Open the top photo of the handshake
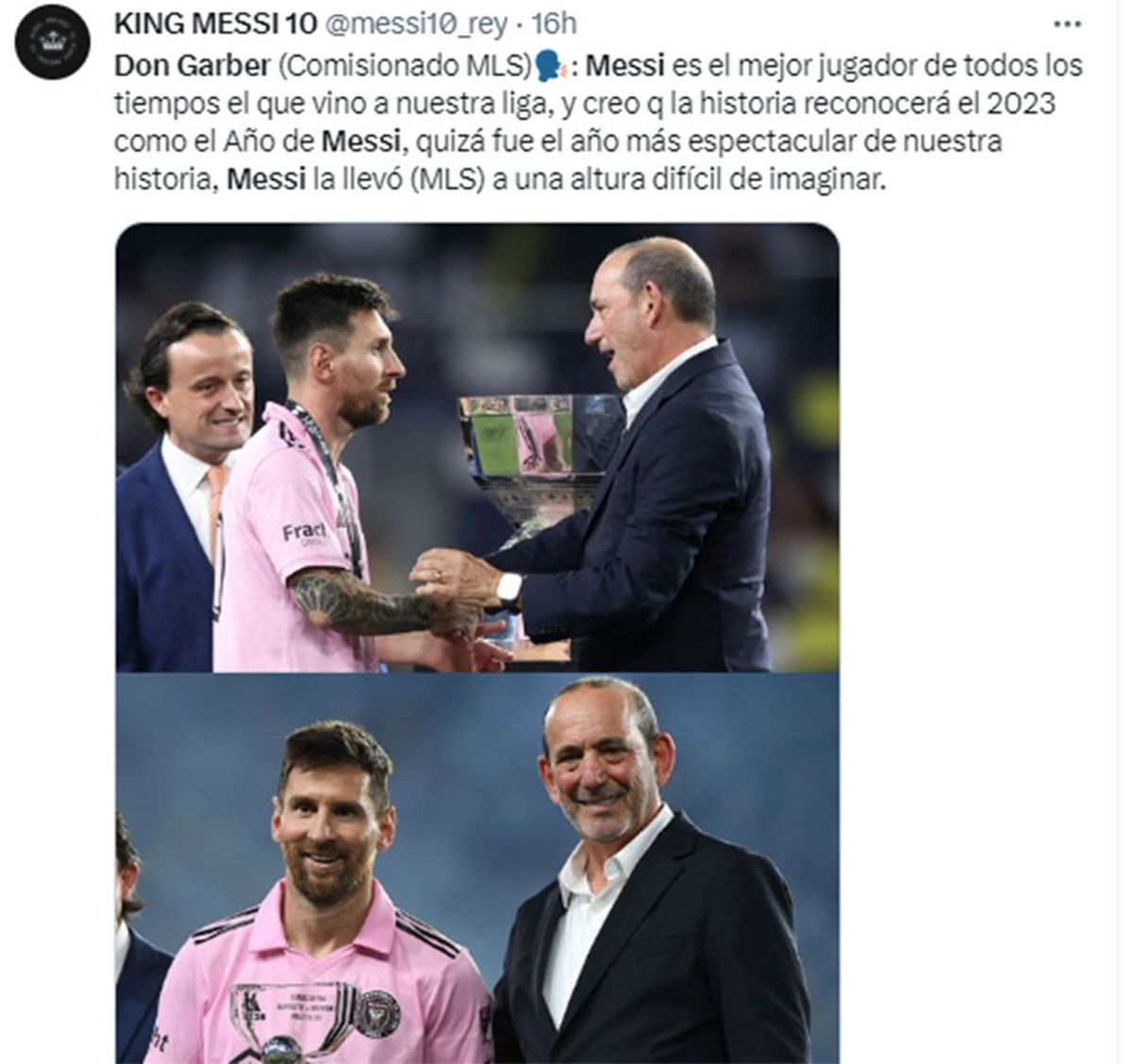 (x=477, y=447)
